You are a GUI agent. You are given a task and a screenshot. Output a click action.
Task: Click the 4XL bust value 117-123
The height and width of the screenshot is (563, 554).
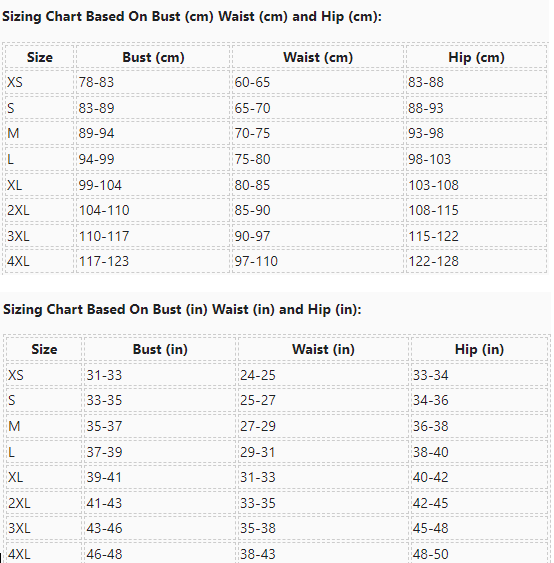[104, 261]
